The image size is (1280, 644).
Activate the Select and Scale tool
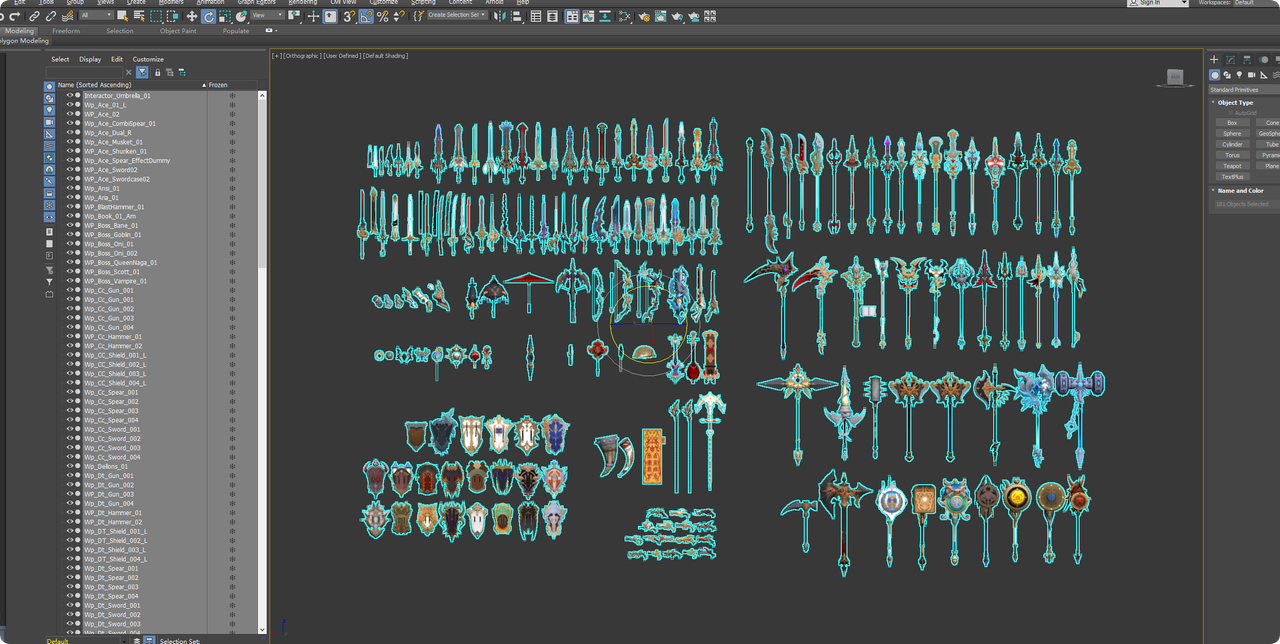click(225, 16)
